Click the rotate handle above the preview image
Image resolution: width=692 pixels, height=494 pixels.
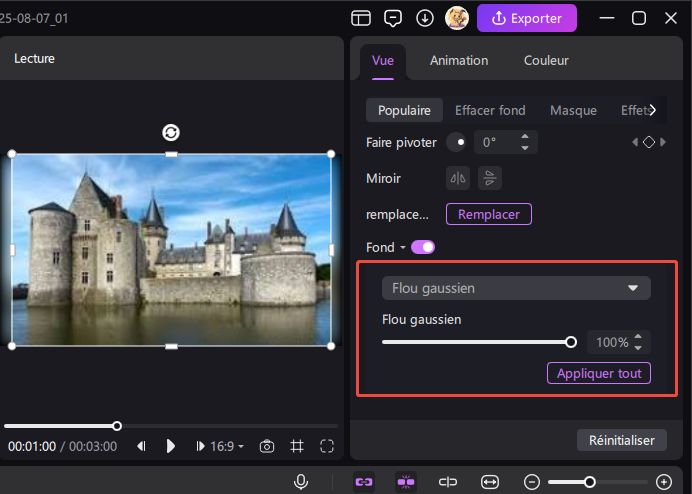tap(171, 132)
